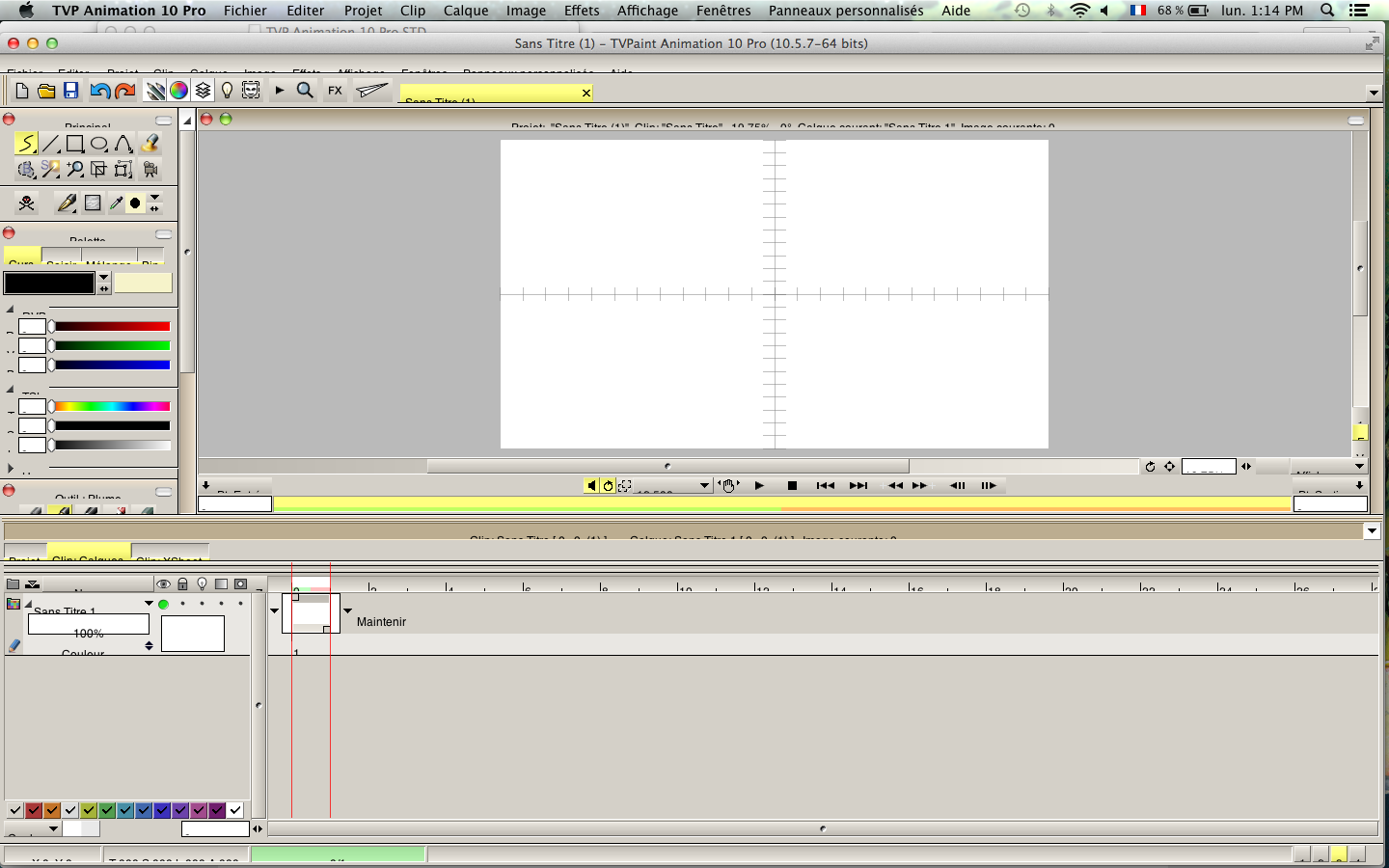Image resolution: width=1389 pixels, height=868 pixels.
Task: Click the hue rainbow slider bar
Action: pos(112,406)
